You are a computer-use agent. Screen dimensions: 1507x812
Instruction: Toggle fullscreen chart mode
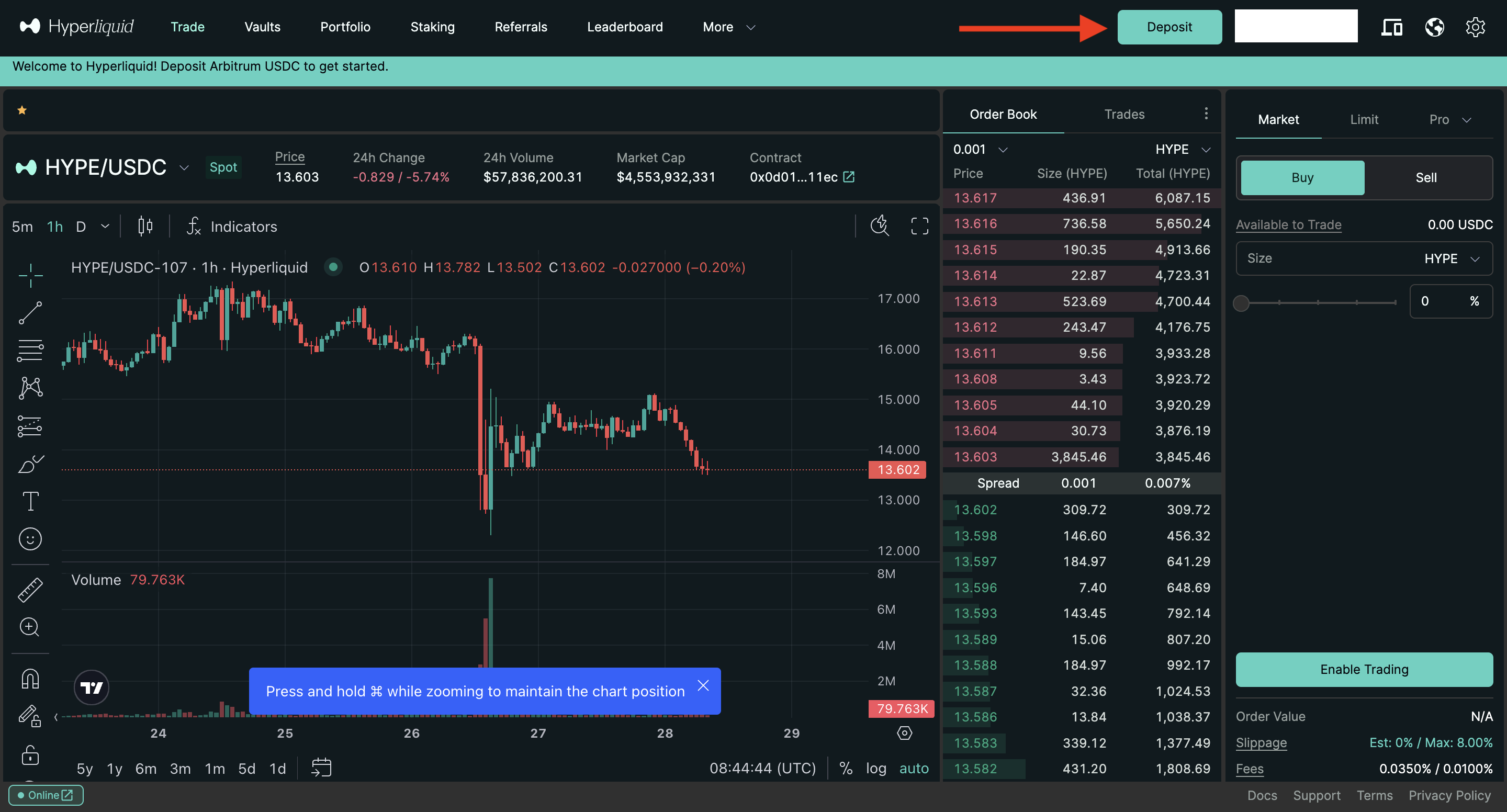tap(920, 226)
